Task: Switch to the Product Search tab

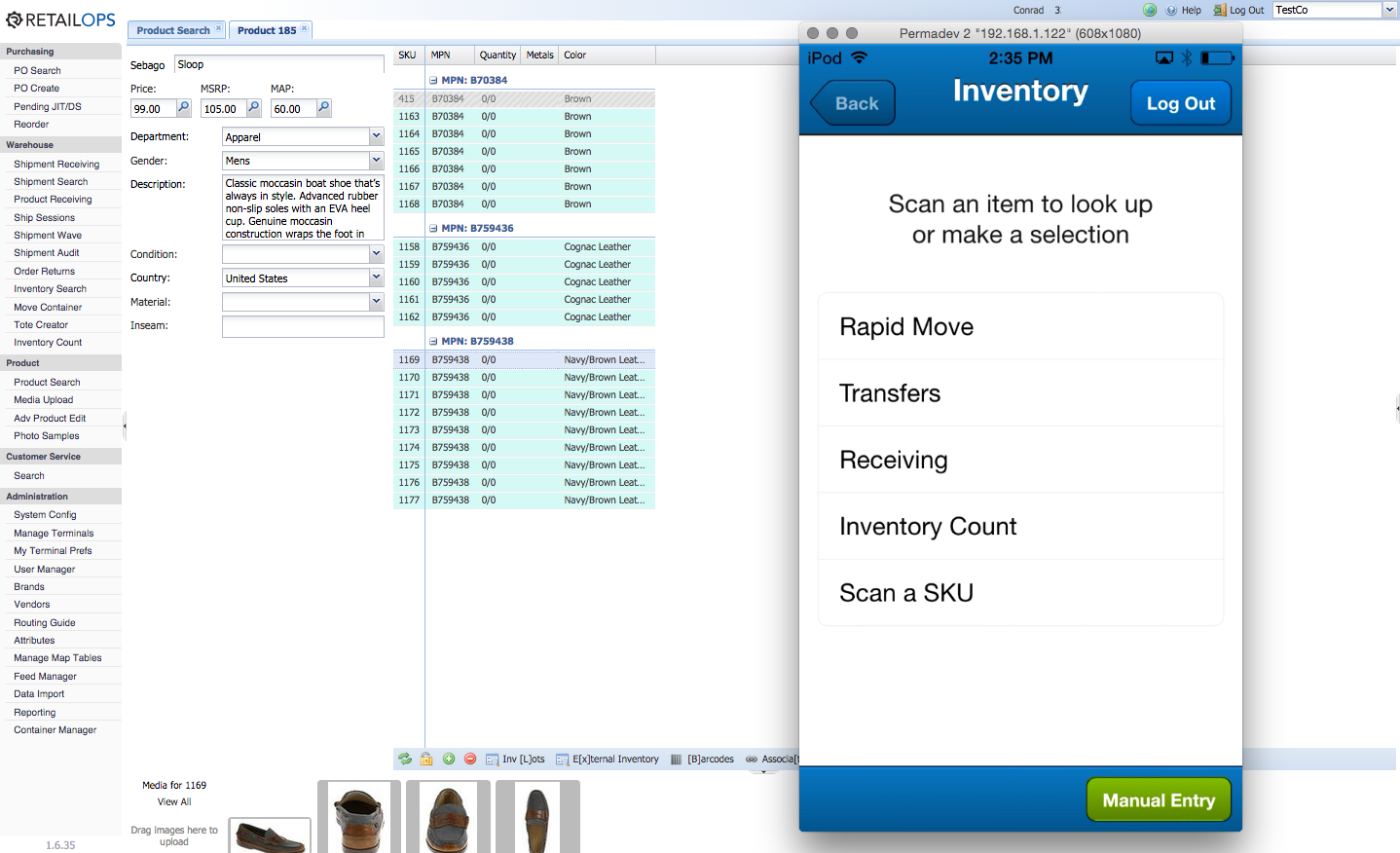Action: pyautogui.click(x=173, y=30)
